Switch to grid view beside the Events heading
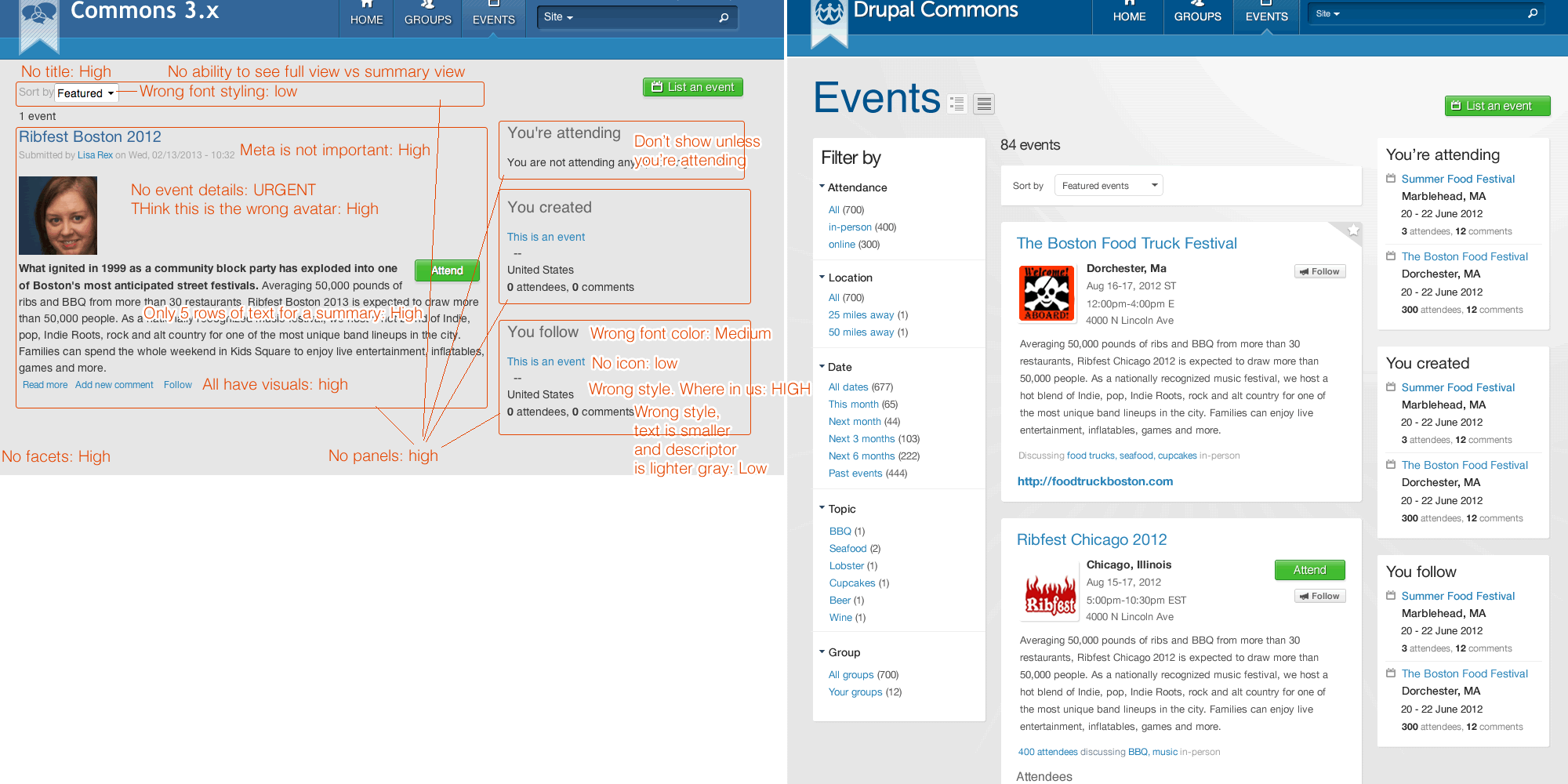The height and width of the screenshot is (784, 1568). 956,103
